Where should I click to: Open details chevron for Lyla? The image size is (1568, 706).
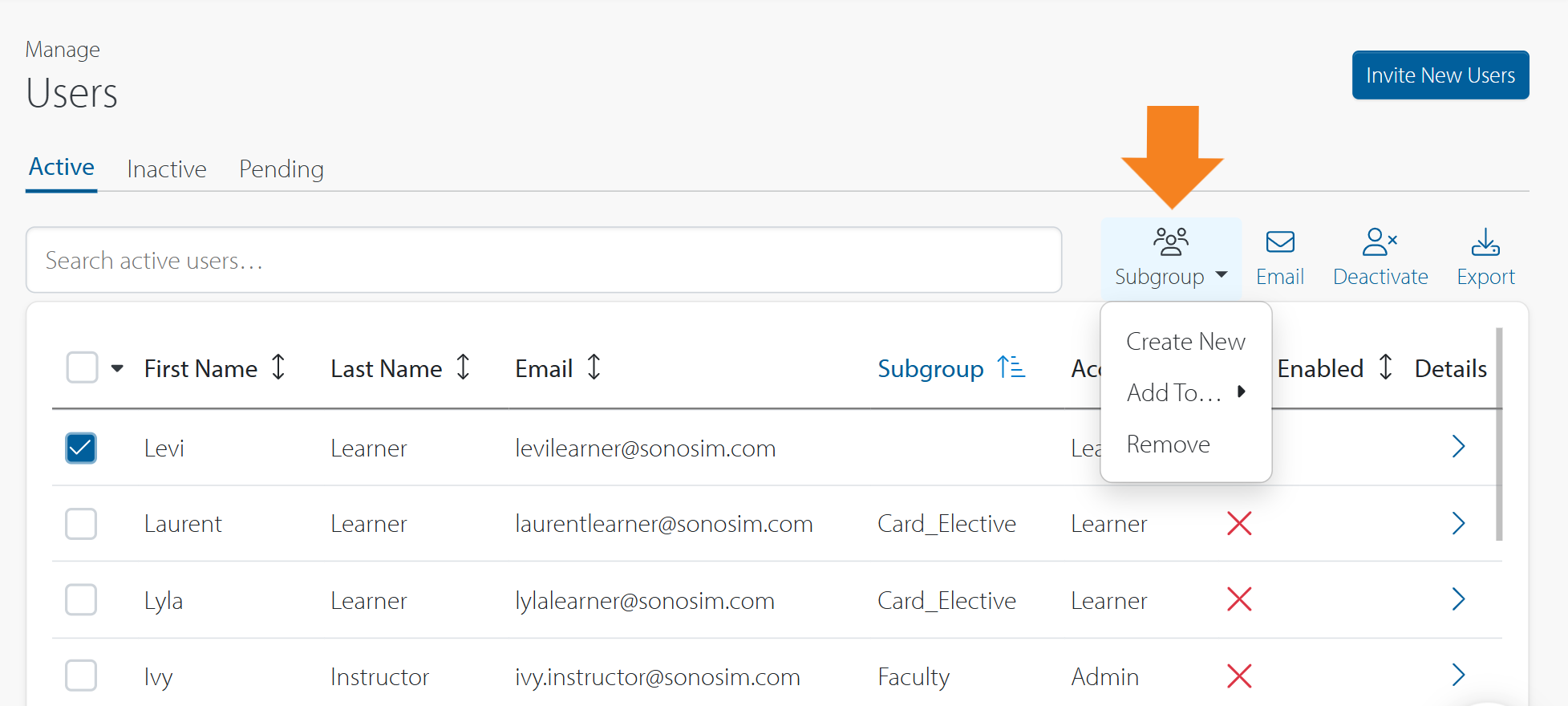click(1458, 599)
